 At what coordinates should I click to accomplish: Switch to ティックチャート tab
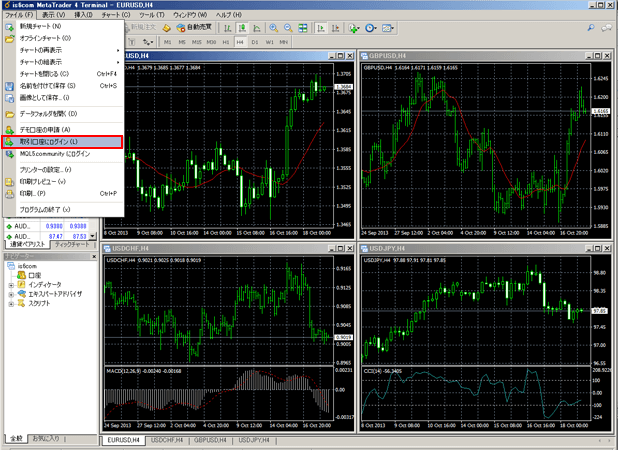pyautogui.click(x=73, y=245)
